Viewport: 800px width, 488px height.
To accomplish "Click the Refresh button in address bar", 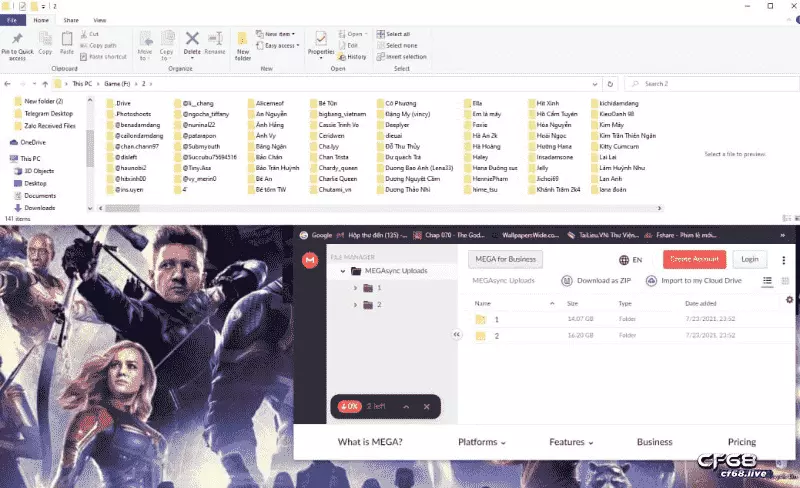I will (x=610, y=84).
